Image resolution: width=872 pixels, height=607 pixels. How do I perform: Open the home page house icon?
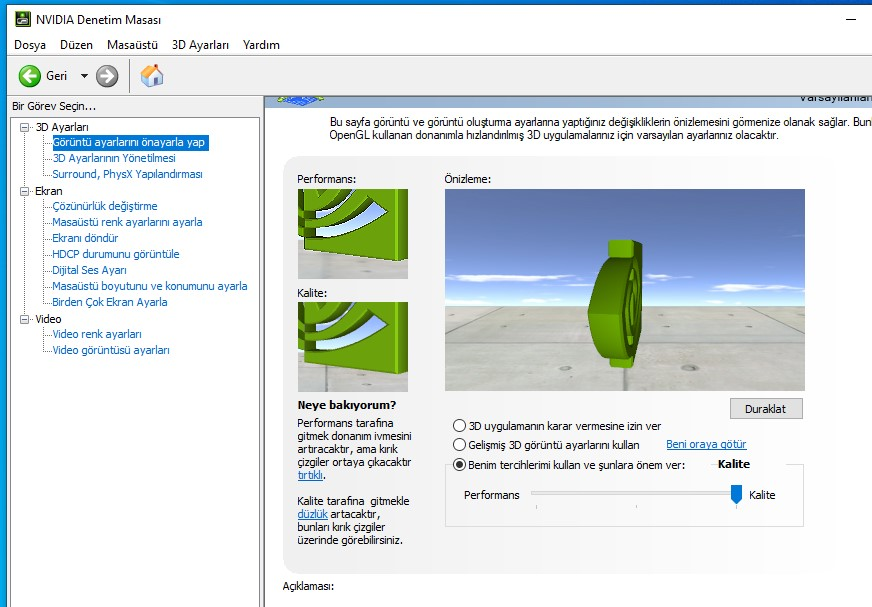pos(152,76)
